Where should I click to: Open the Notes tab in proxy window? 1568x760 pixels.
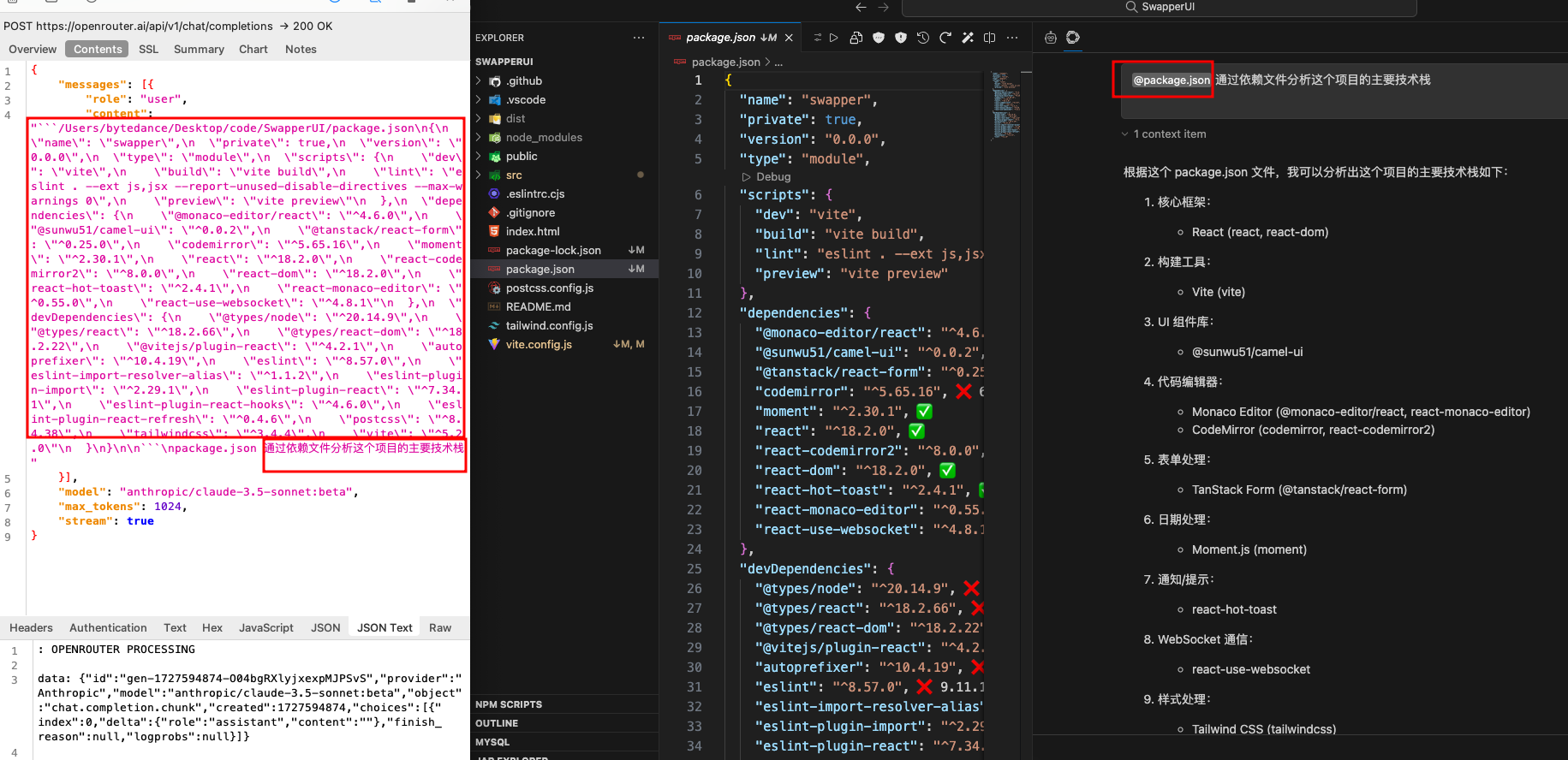pos(301,49)
